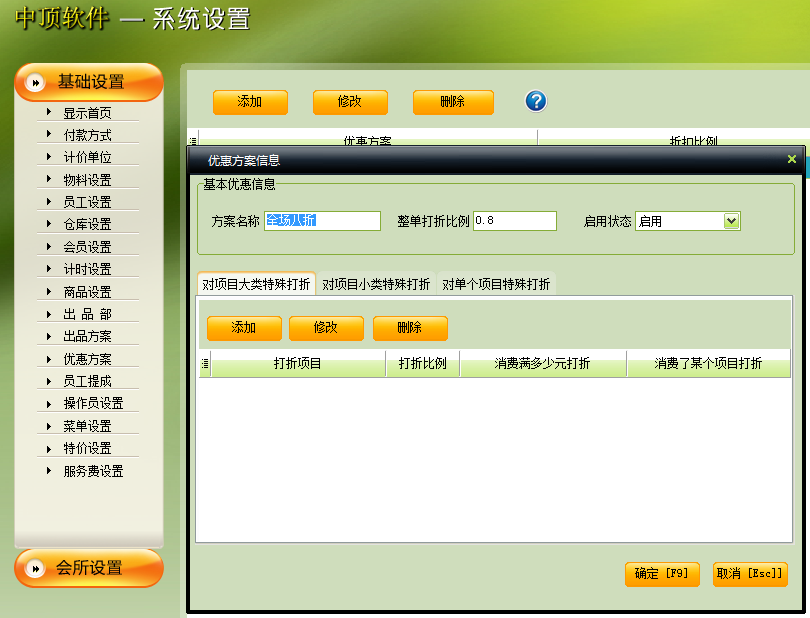Screen dimensions: 810x618
Task: Open 计价单位 in the sidebar
Action: (87, 157)
